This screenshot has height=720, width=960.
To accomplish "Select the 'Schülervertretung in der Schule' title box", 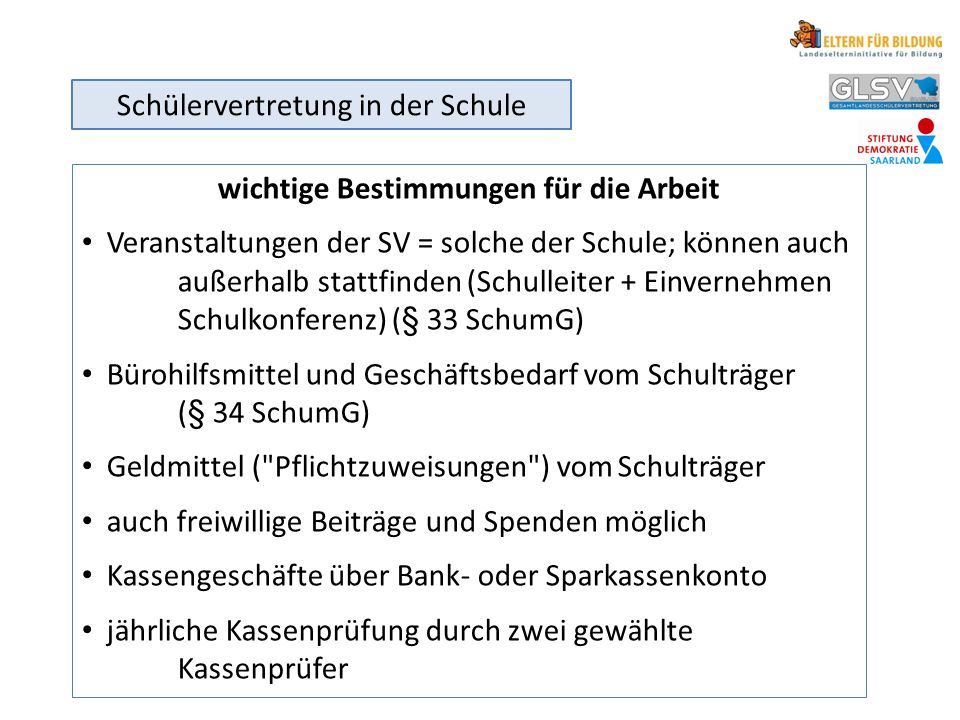I will [x=321, y=104].
